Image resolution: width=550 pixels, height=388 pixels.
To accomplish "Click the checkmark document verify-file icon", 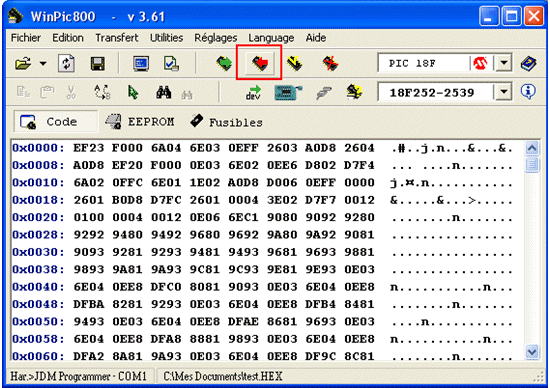I will [x=171, y=63].
